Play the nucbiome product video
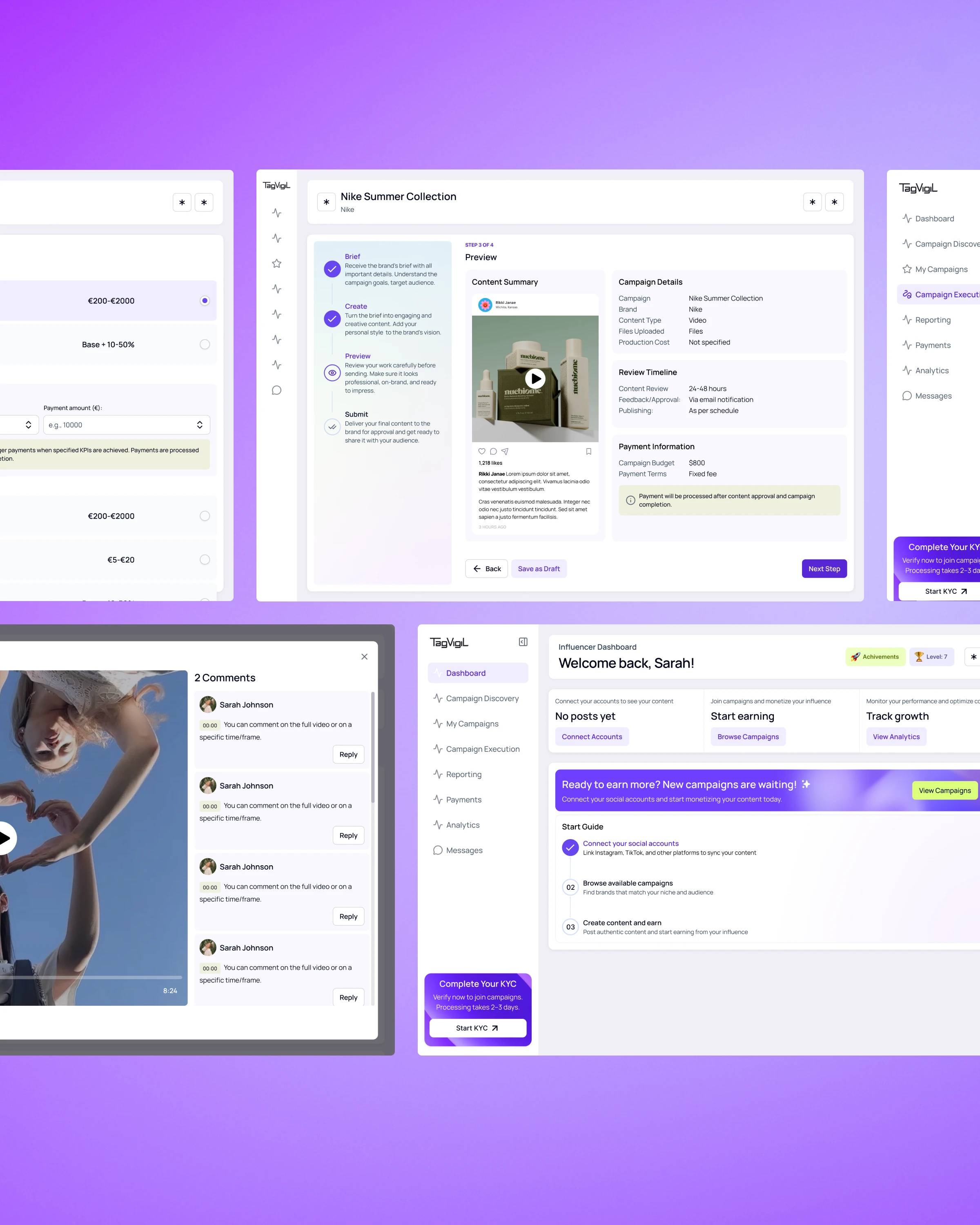 (x=535, y=379)
